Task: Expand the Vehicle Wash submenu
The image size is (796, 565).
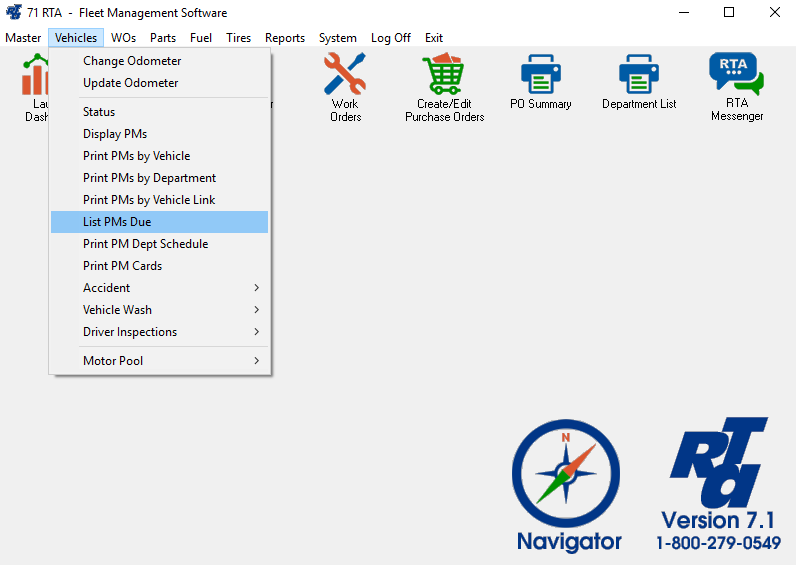Action: [x=160, y=310]
